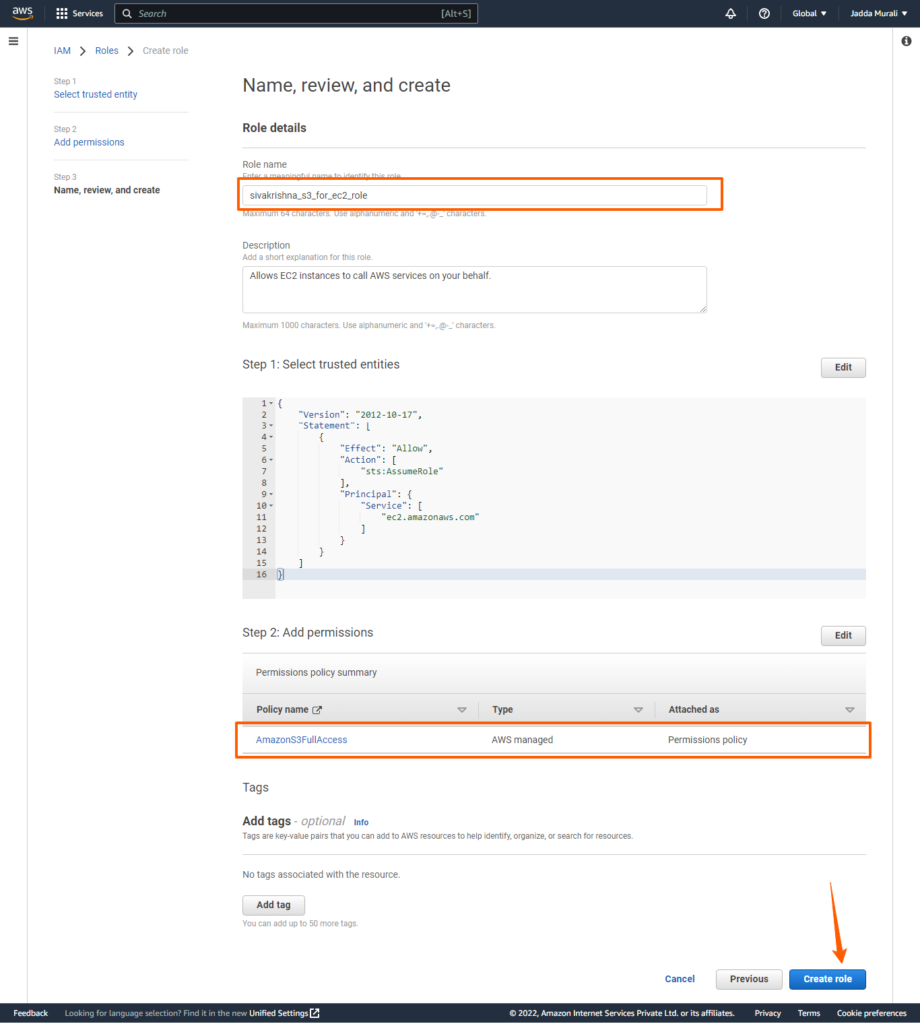This screenshot has width=920, height=1024.
Task: Sort by Attached as column arrow
Action: [x=849, y=710]
